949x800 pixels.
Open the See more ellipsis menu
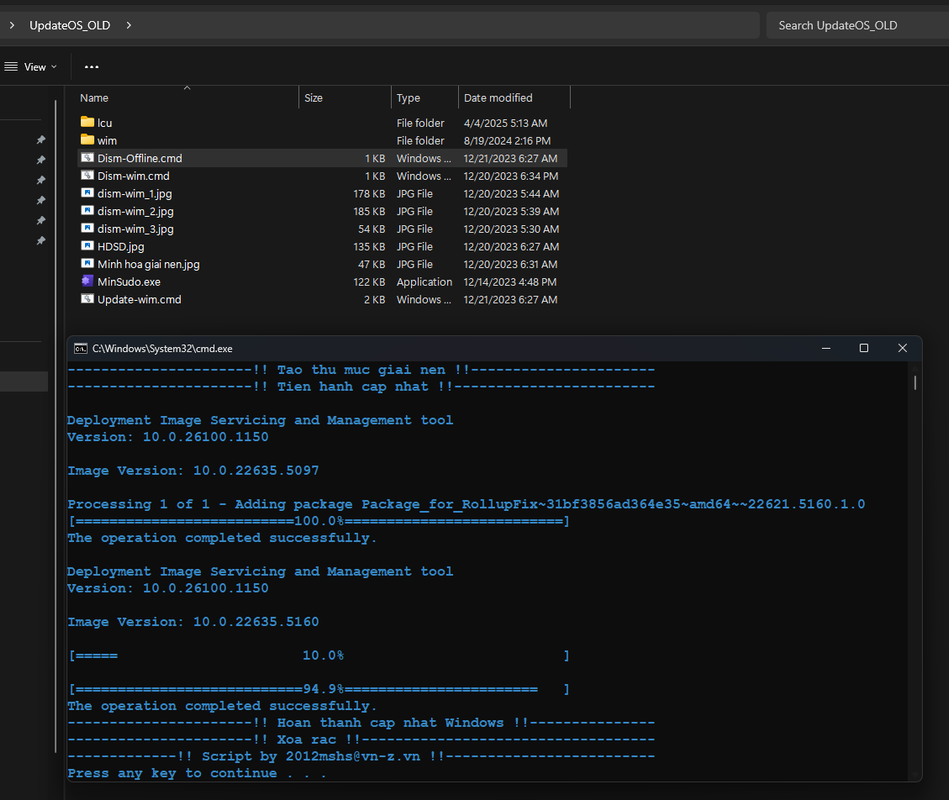91,67
